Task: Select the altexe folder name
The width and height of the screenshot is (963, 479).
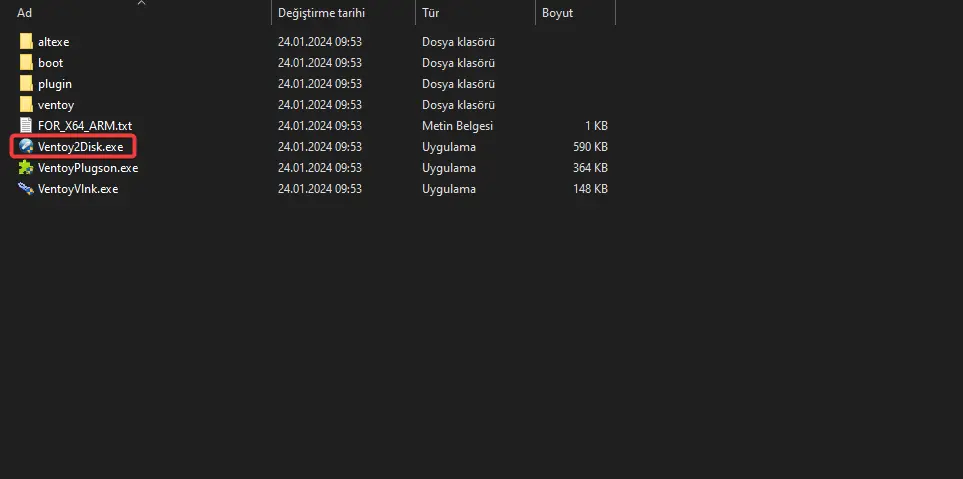Action: pyautogui.click(x=53, y=42)
